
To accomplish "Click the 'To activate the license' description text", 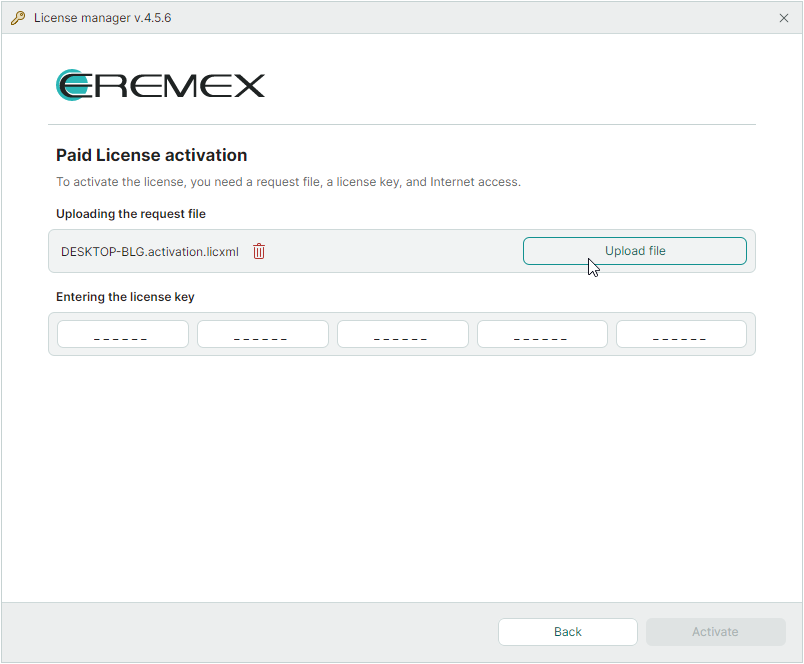I will 288,182.
